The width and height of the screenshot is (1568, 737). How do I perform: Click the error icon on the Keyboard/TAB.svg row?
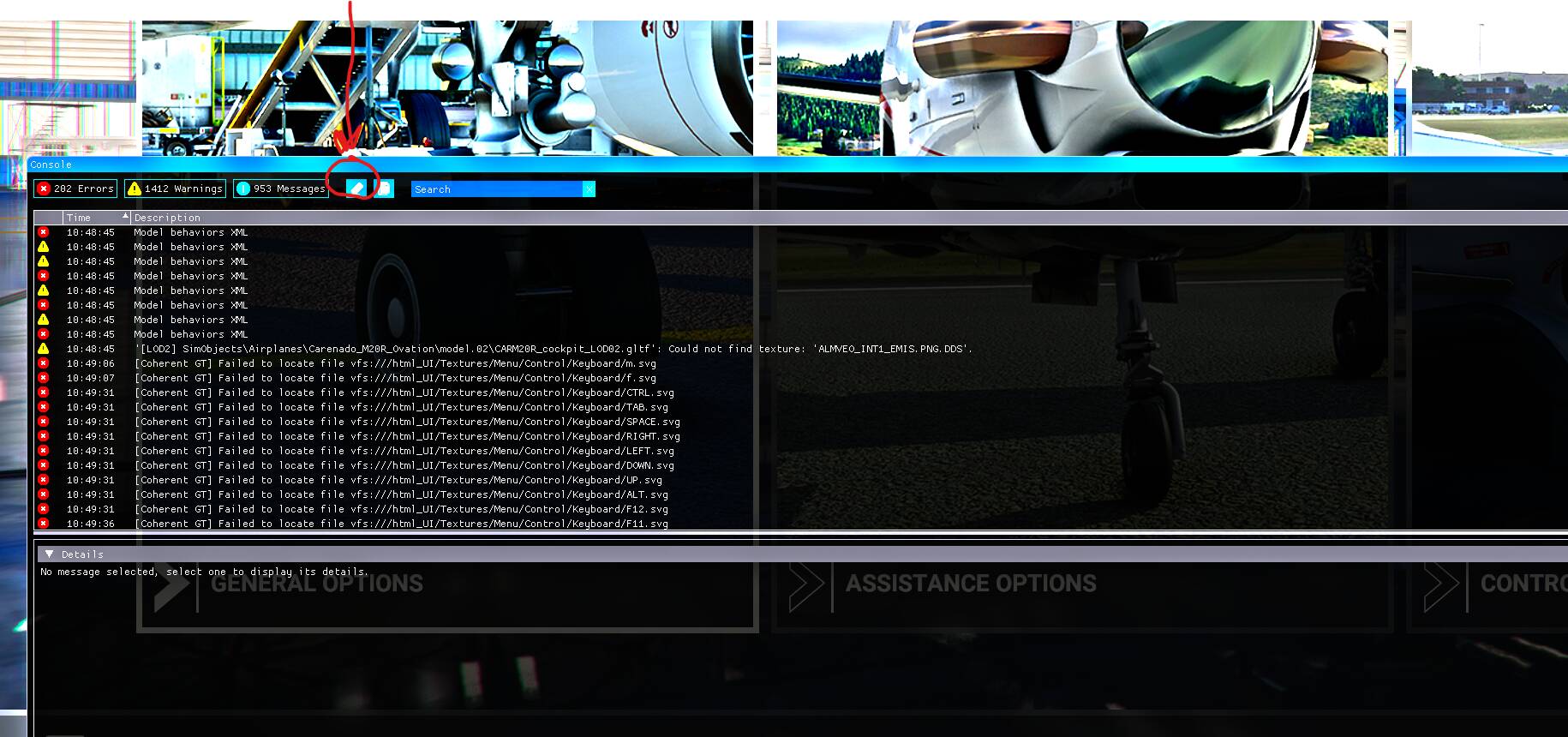coord(43,407)
